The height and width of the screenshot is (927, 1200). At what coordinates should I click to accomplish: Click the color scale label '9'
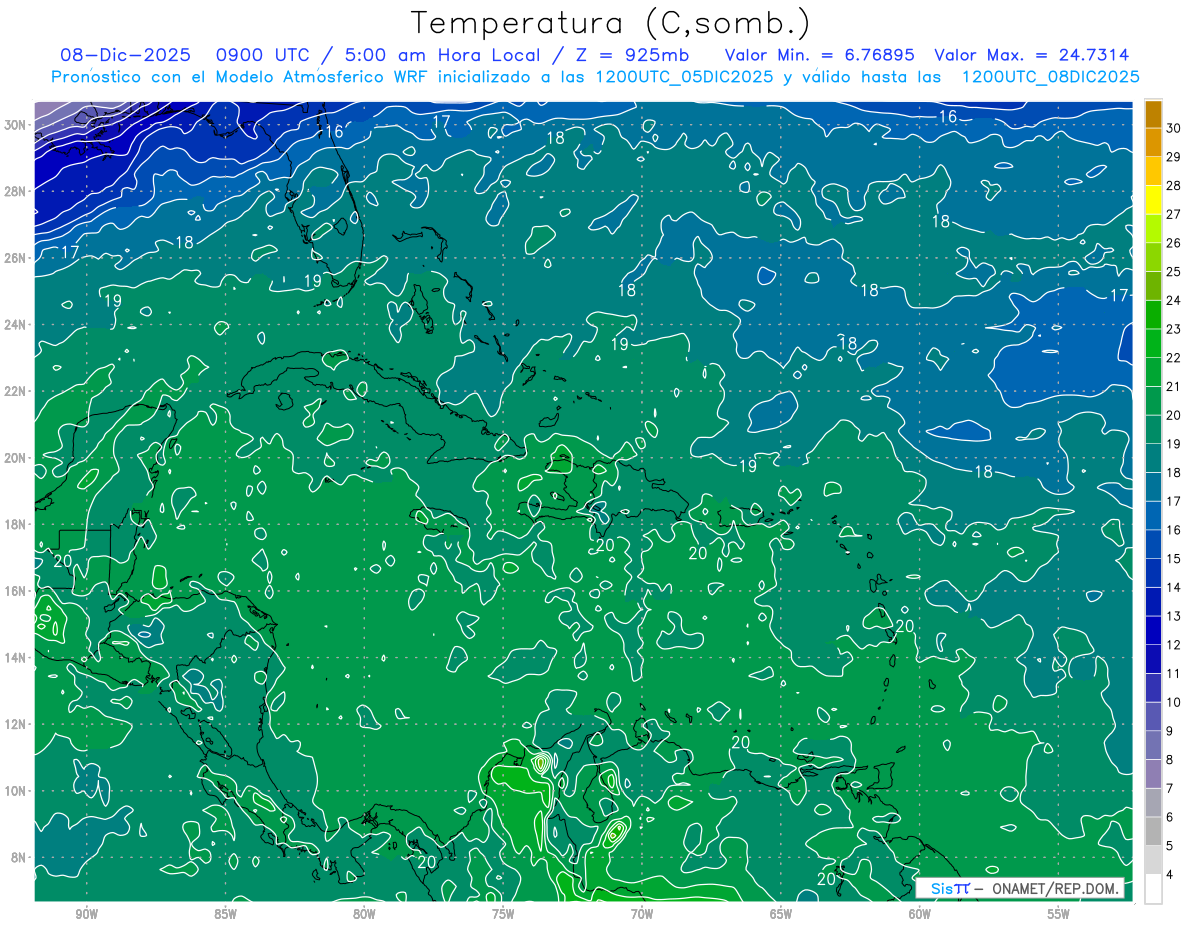coord(1170,731)
